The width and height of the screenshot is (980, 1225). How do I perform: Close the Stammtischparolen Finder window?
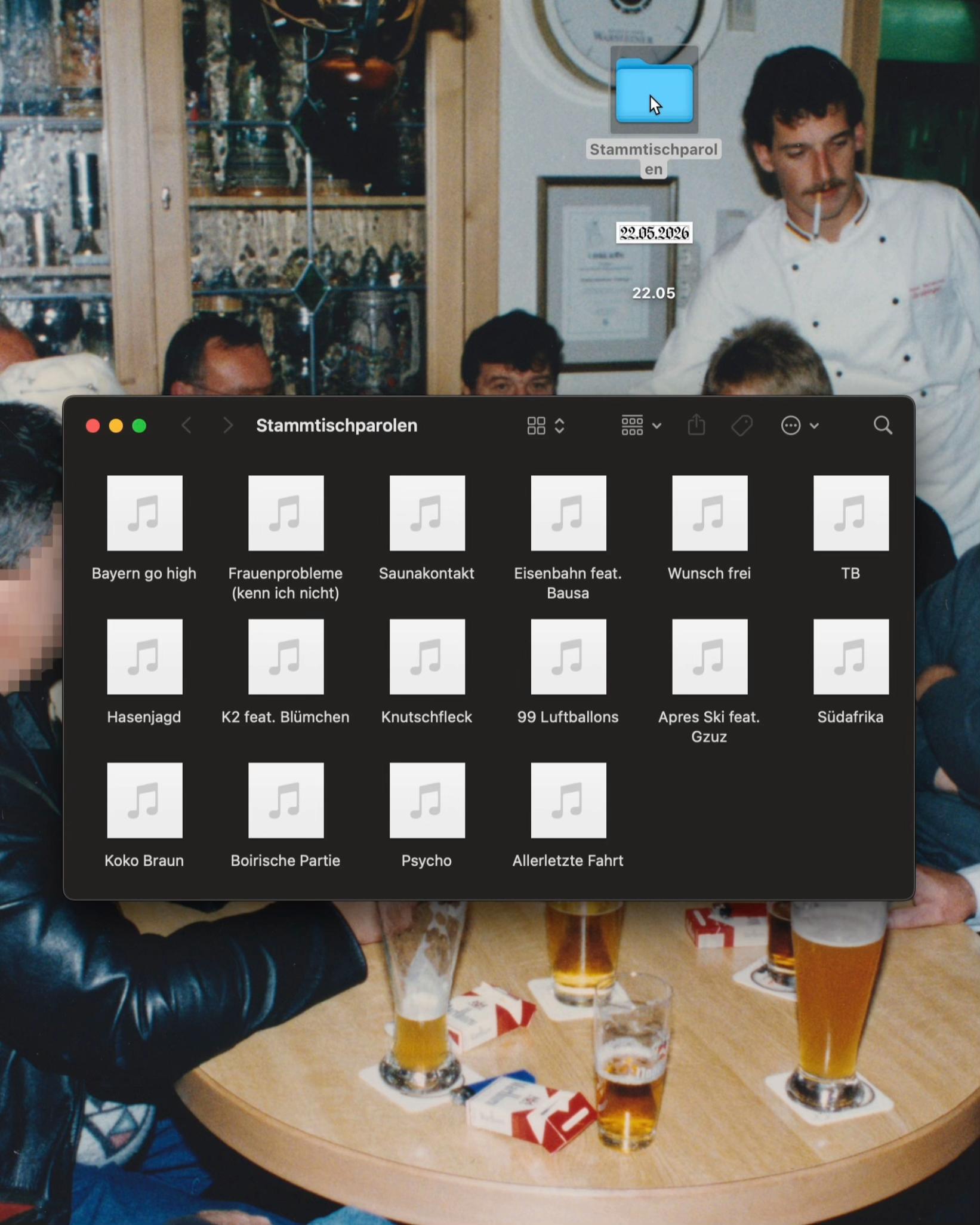[93, 426]
